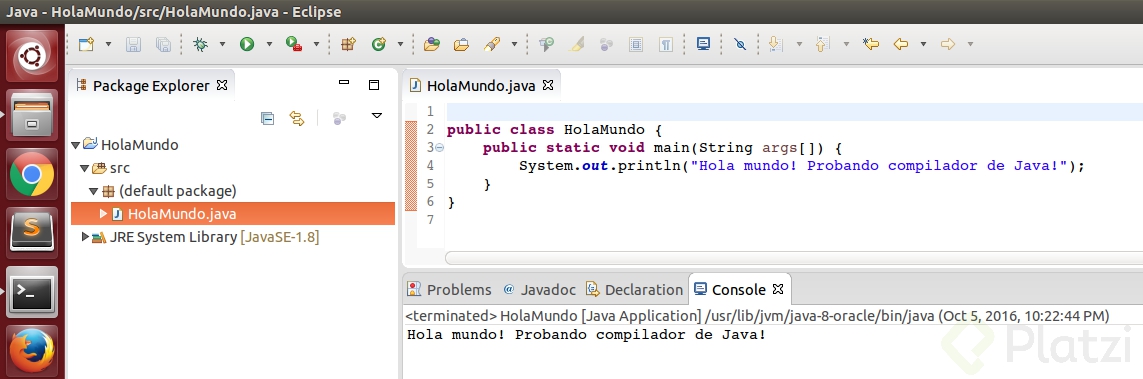
Task: Click the println string literal in editor
Action: [880, 165]
